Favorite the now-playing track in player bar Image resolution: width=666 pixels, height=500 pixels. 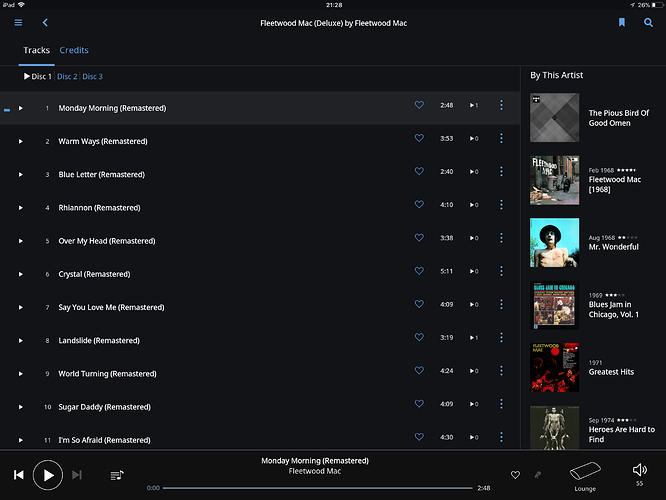tap(515, 475)
